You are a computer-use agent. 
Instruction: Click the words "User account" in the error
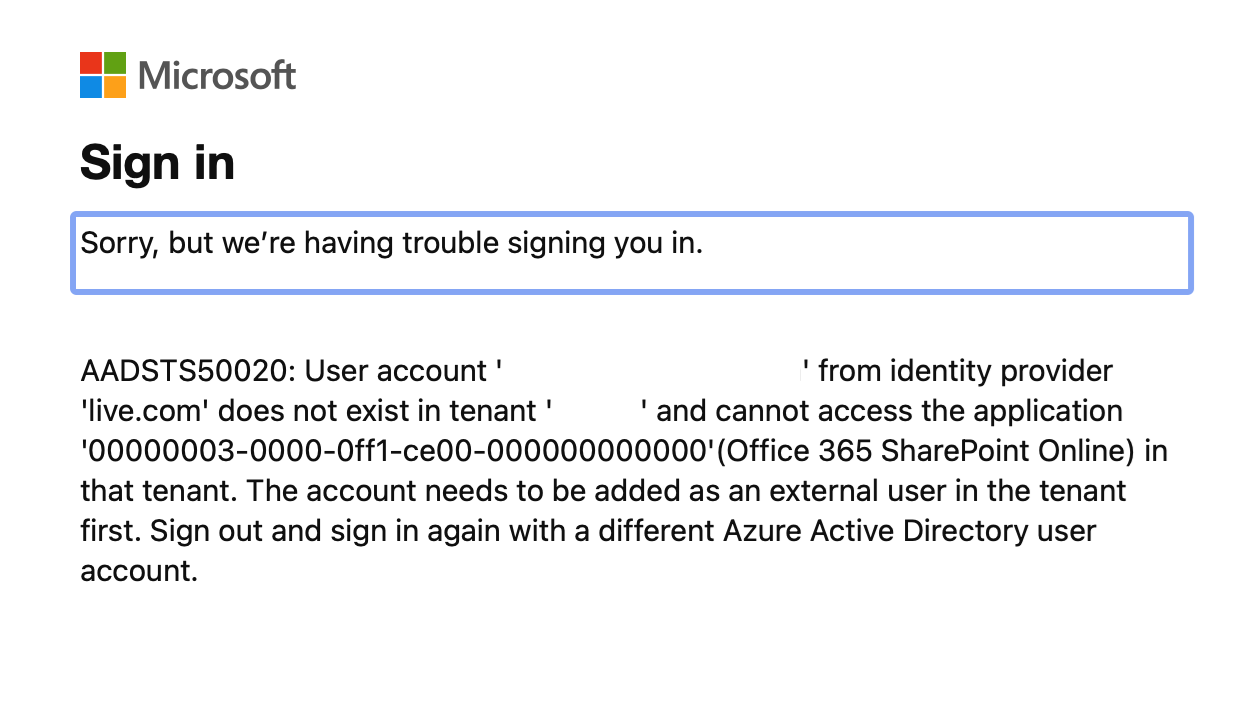395,371
